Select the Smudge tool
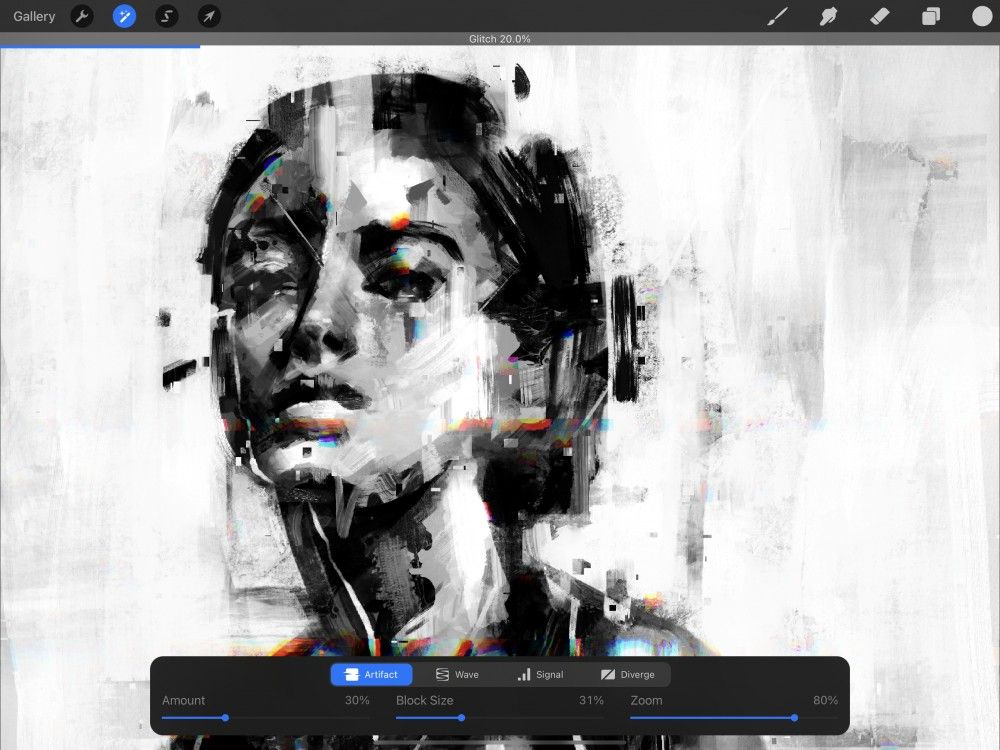This screenshot has width=1000, height=750. pyautogui.click(x=828, y=16)
